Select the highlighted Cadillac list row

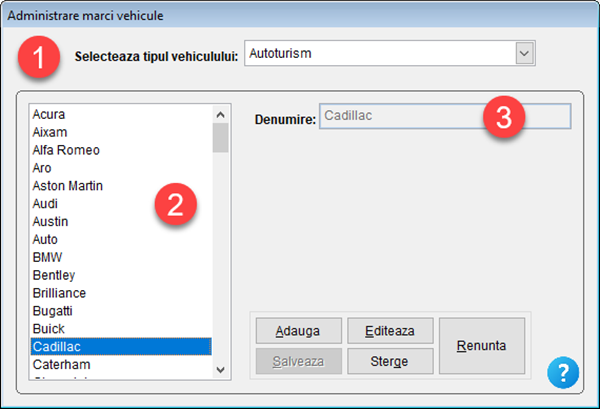pos(121,347)
